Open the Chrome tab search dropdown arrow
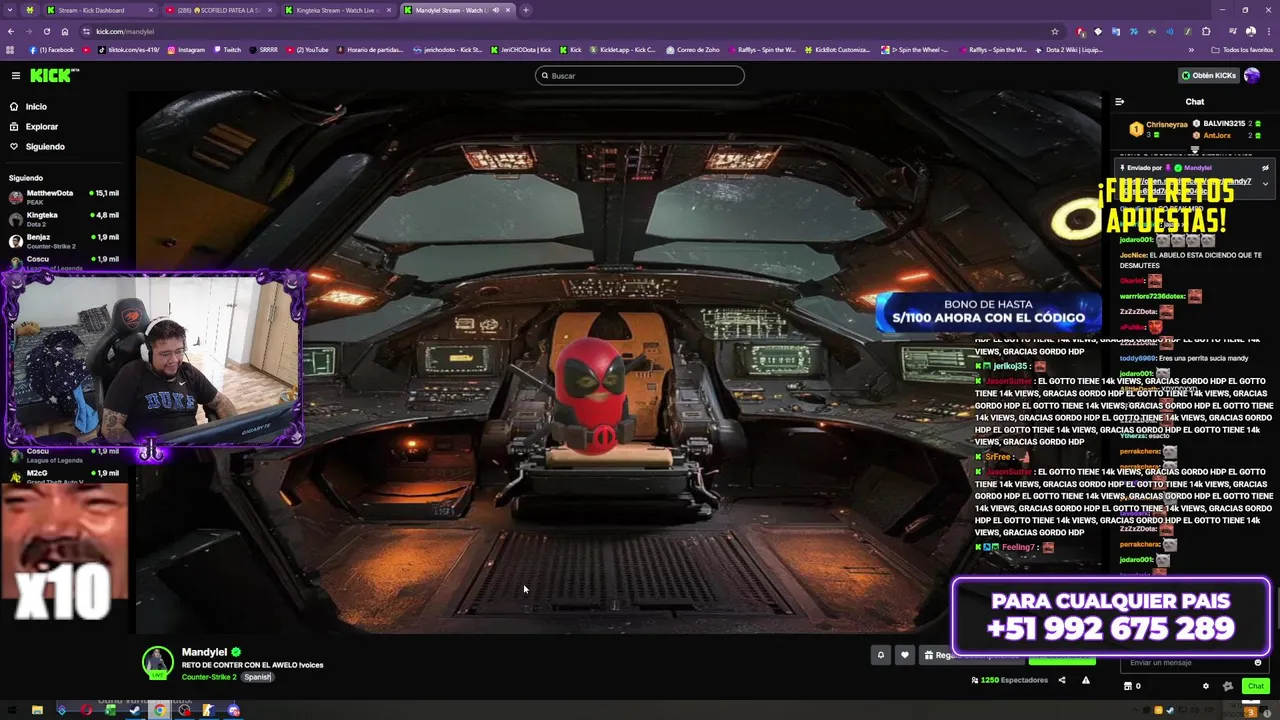 (x=11, y=10)
